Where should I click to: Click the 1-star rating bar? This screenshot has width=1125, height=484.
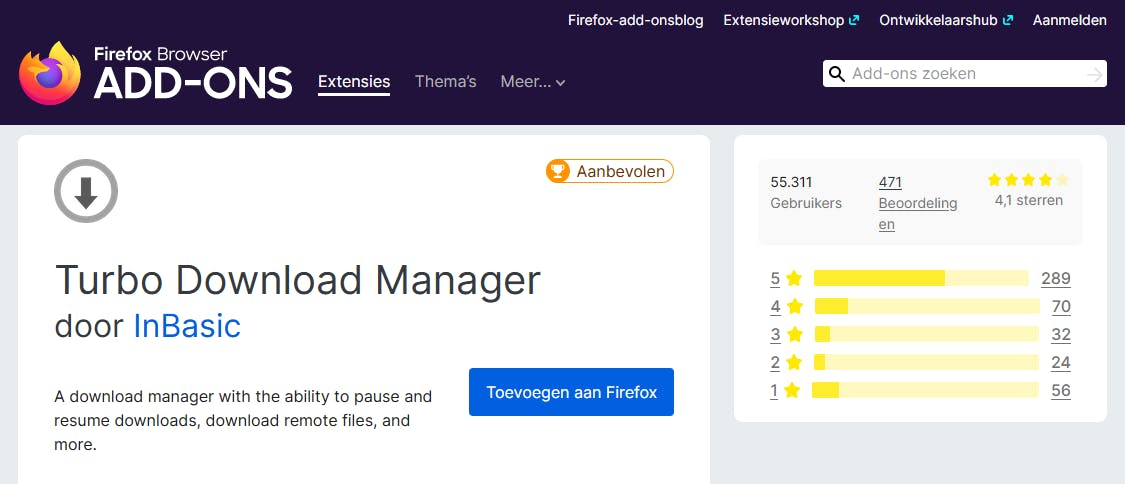(x=926, y=390)
